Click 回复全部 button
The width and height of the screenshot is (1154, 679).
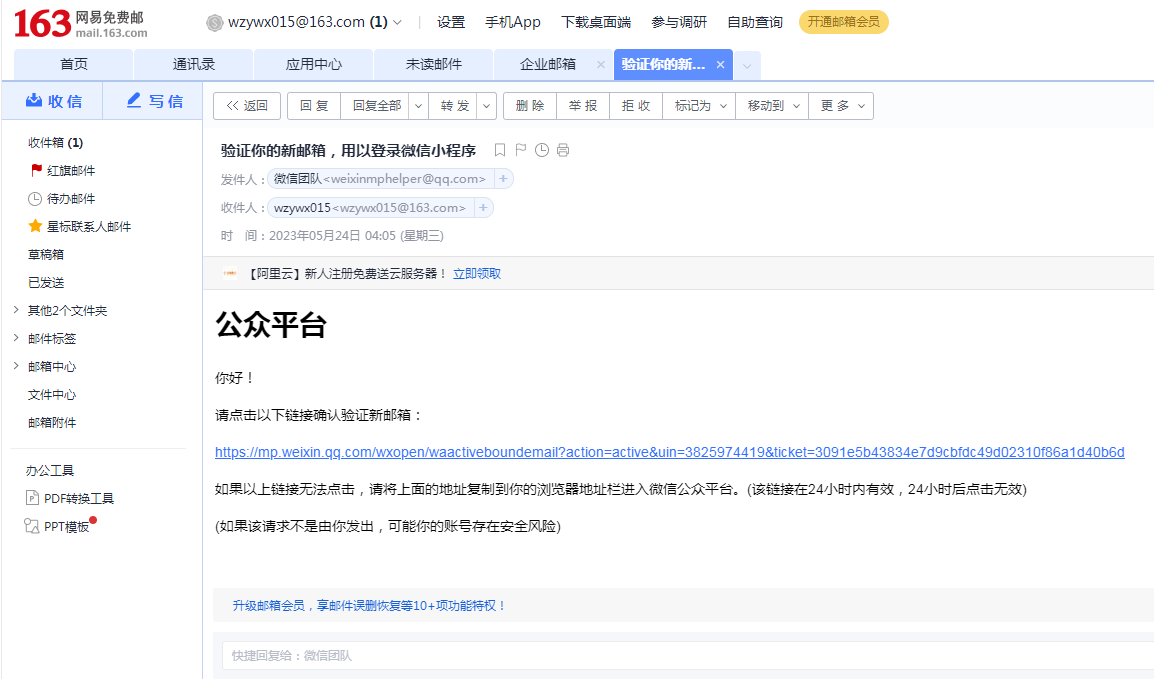pyautogui.click(x=375, y=106)
